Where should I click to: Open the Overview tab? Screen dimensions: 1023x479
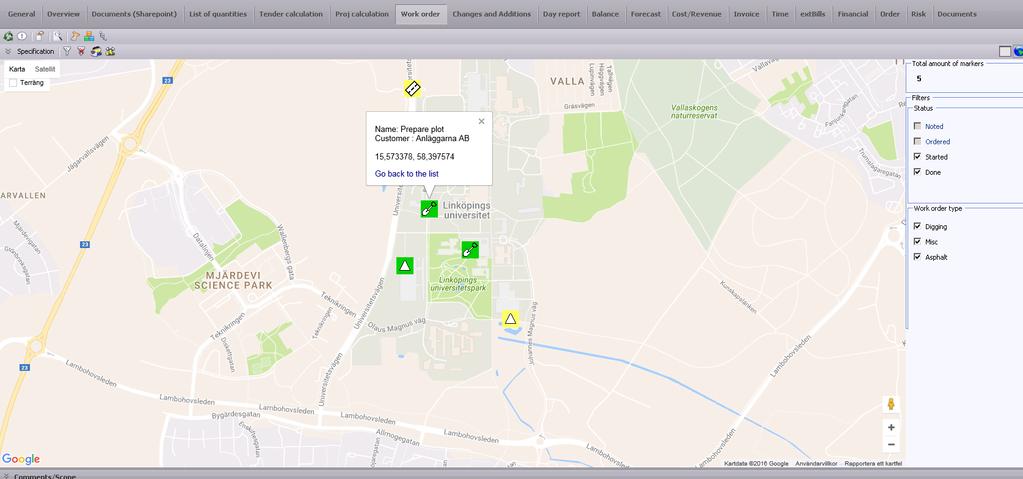pyautogui.click(x=63, y=14)
